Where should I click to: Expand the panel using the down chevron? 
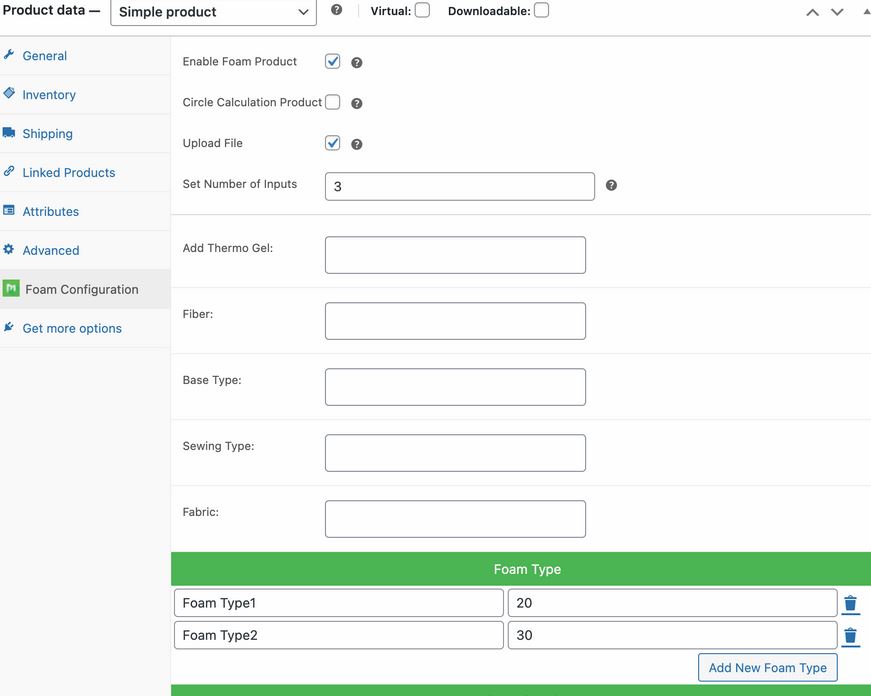[837, 11]
